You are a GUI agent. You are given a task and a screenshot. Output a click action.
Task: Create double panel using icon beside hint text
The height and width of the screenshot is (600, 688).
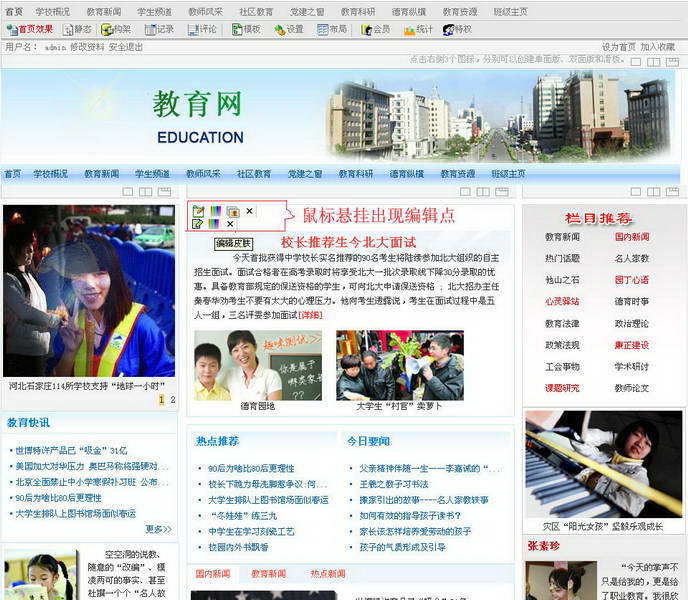pyautogui.click(x=654, y=62)
